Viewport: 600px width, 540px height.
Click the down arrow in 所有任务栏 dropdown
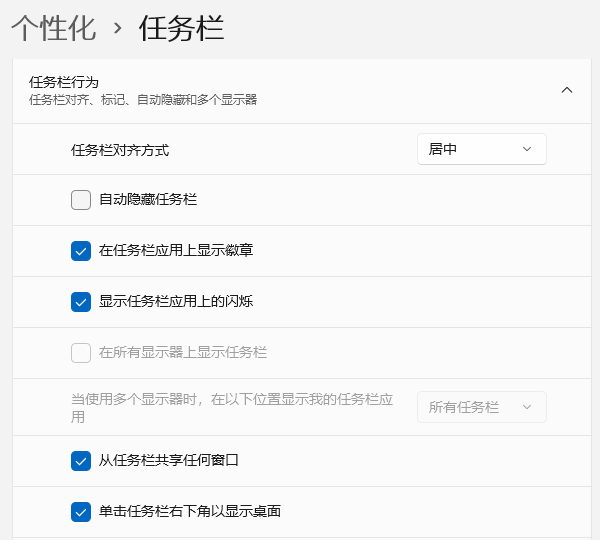[x=527, y=407]
